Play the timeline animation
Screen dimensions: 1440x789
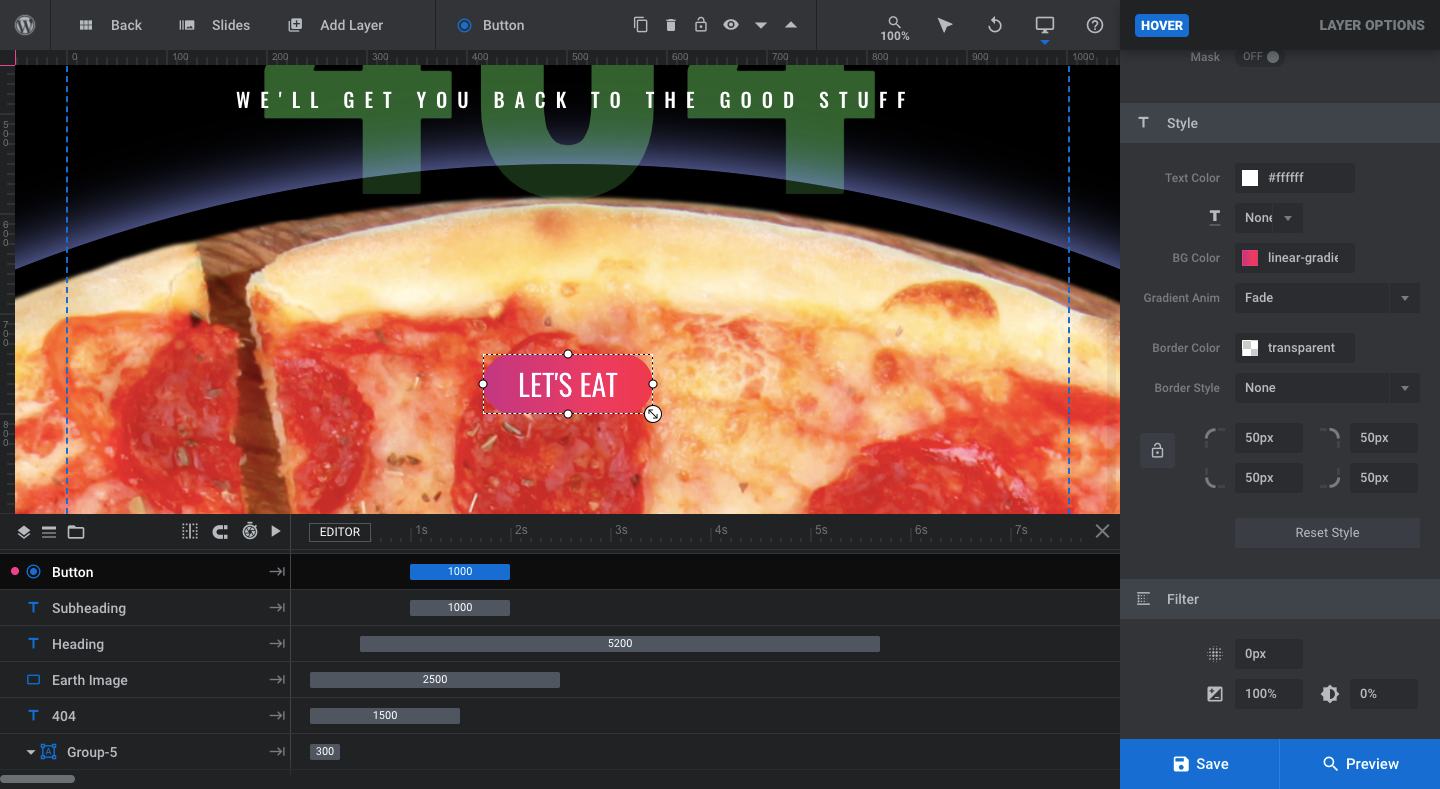276,532
